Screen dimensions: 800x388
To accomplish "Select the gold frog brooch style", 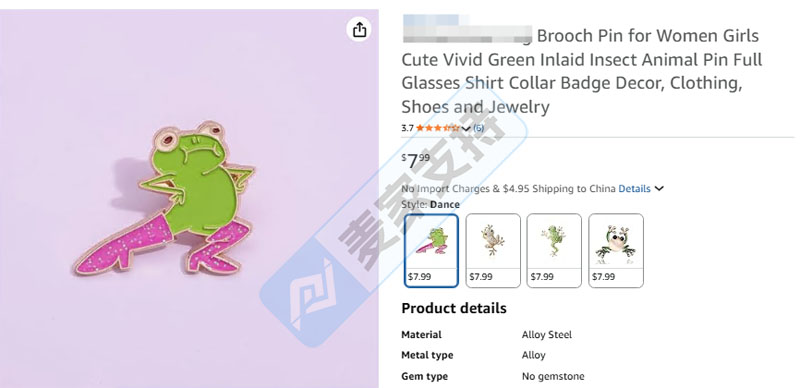I will (493, 251).
